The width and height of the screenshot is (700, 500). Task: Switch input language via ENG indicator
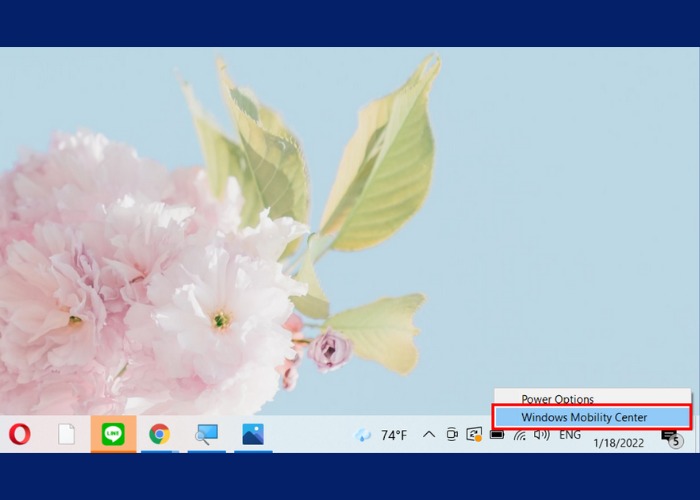[570, 435]
